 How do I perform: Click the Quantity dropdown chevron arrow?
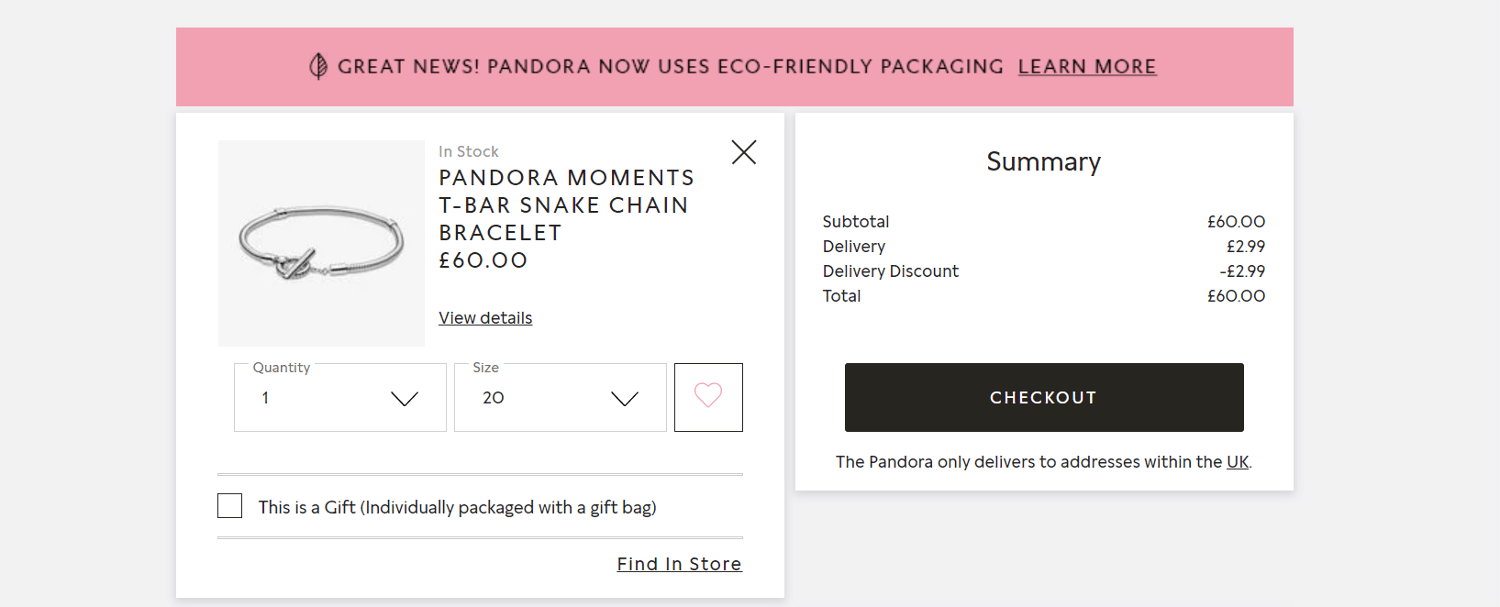(404, 399)
